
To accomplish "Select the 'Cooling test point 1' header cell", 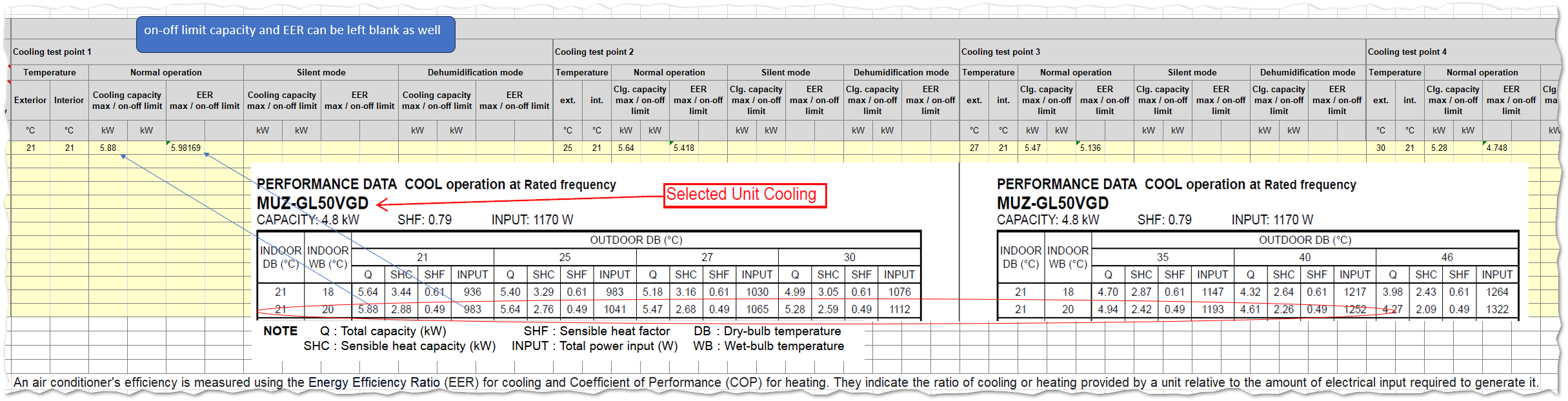I will [282, 52].
